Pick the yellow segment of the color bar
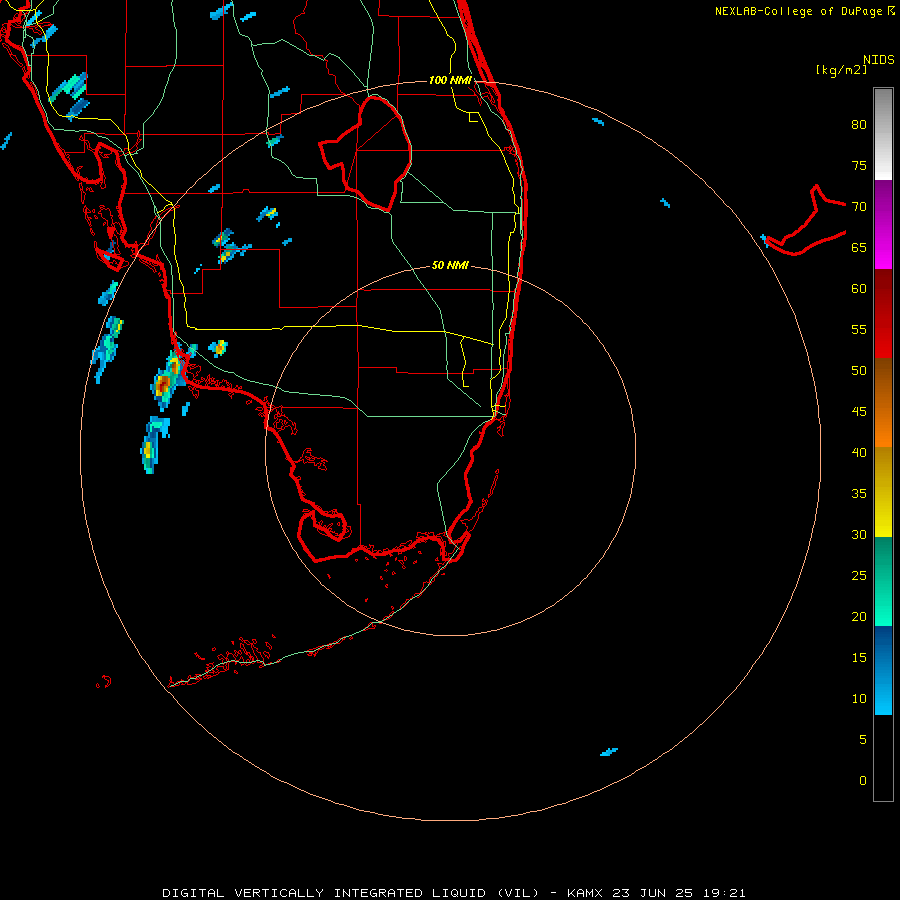Viewport: 900px width, 900px height. 883,492
